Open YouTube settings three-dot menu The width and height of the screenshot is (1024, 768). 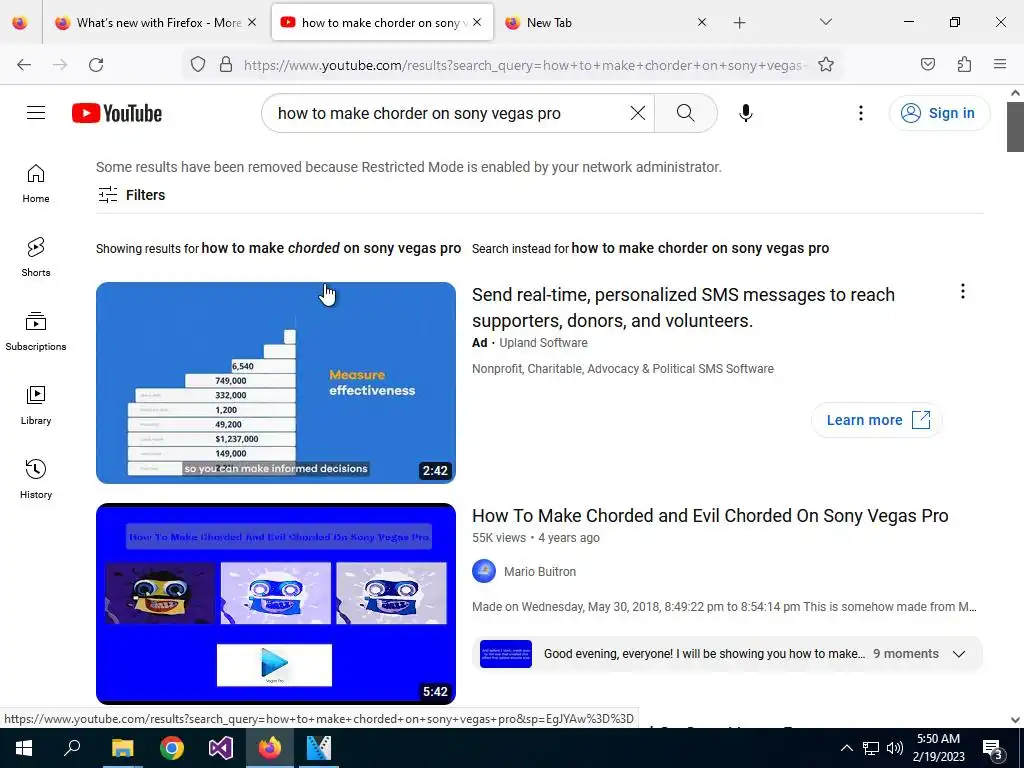(x=860, y=113)
